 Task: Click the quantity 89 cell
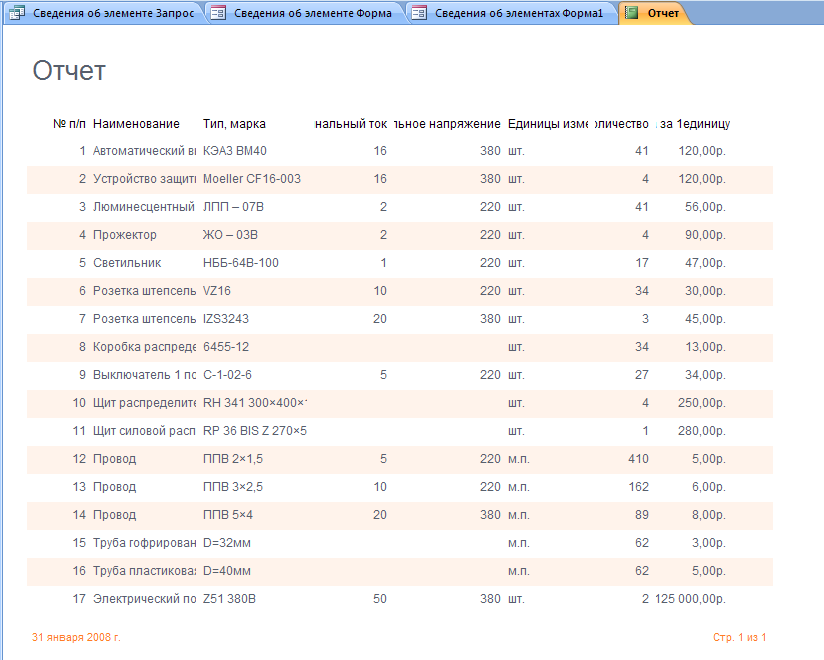click(x=642, y=515)
